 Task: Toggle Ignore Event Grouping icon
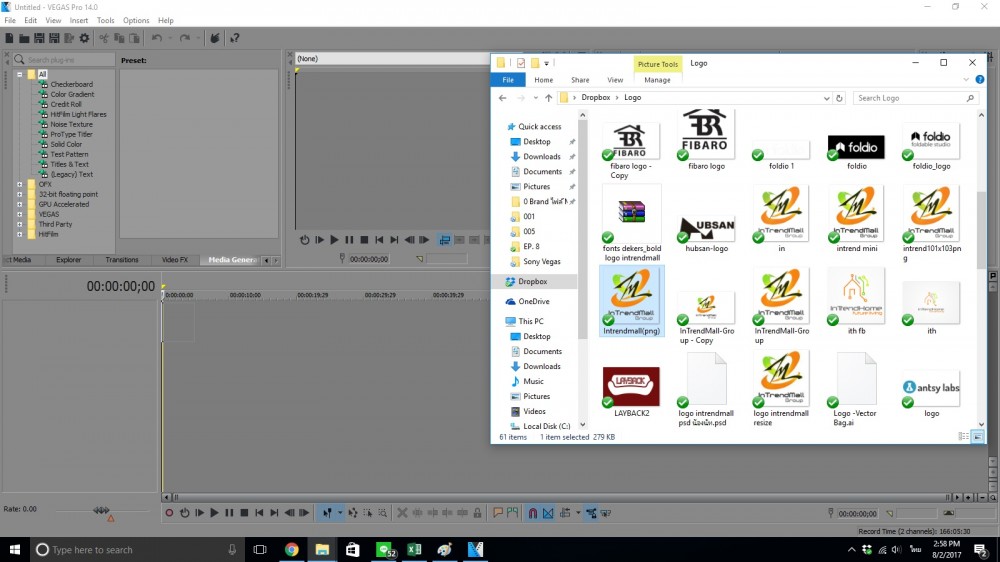click(606, 513)
